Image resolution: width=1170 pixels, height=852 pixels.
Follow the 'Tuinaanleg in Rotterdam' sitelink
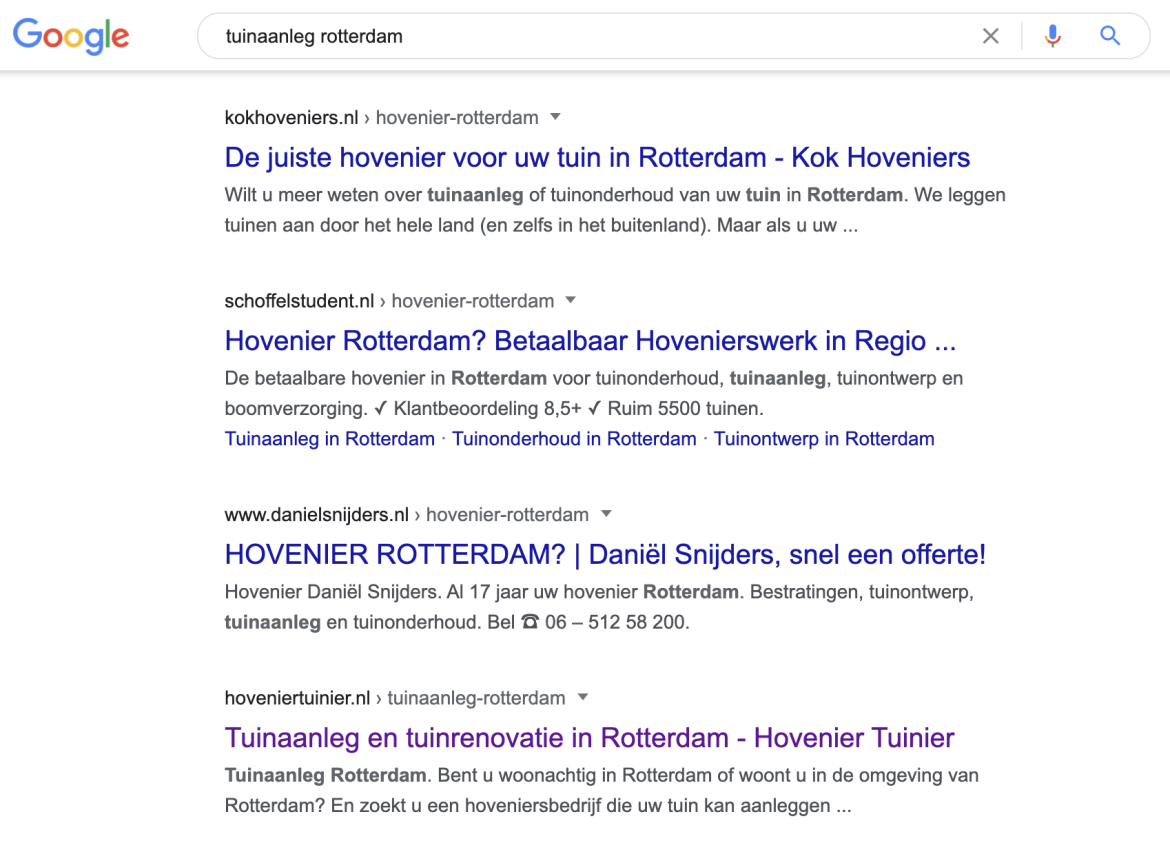pos(330,439)
